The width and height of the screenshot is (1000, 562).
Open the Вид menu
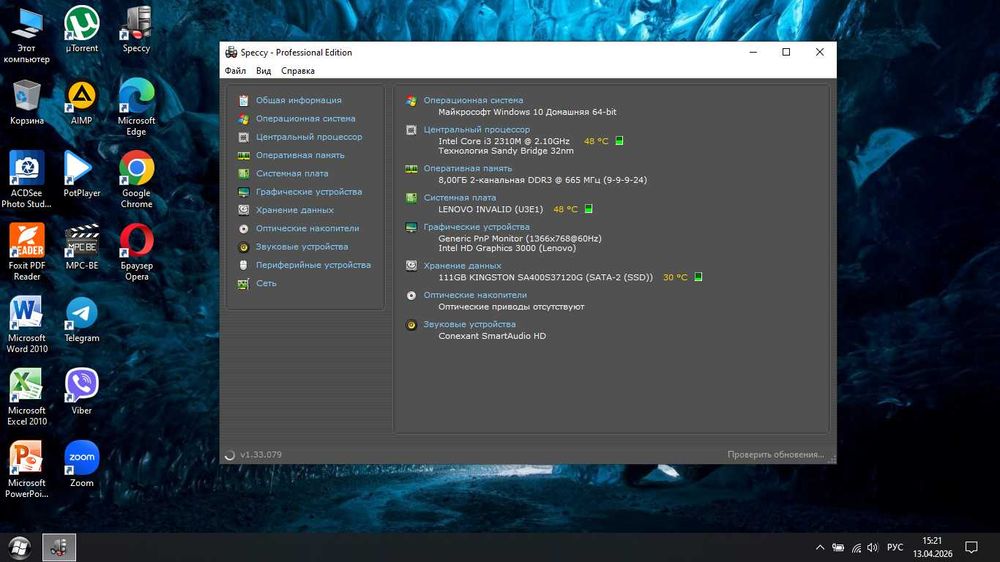pos(263,71)
